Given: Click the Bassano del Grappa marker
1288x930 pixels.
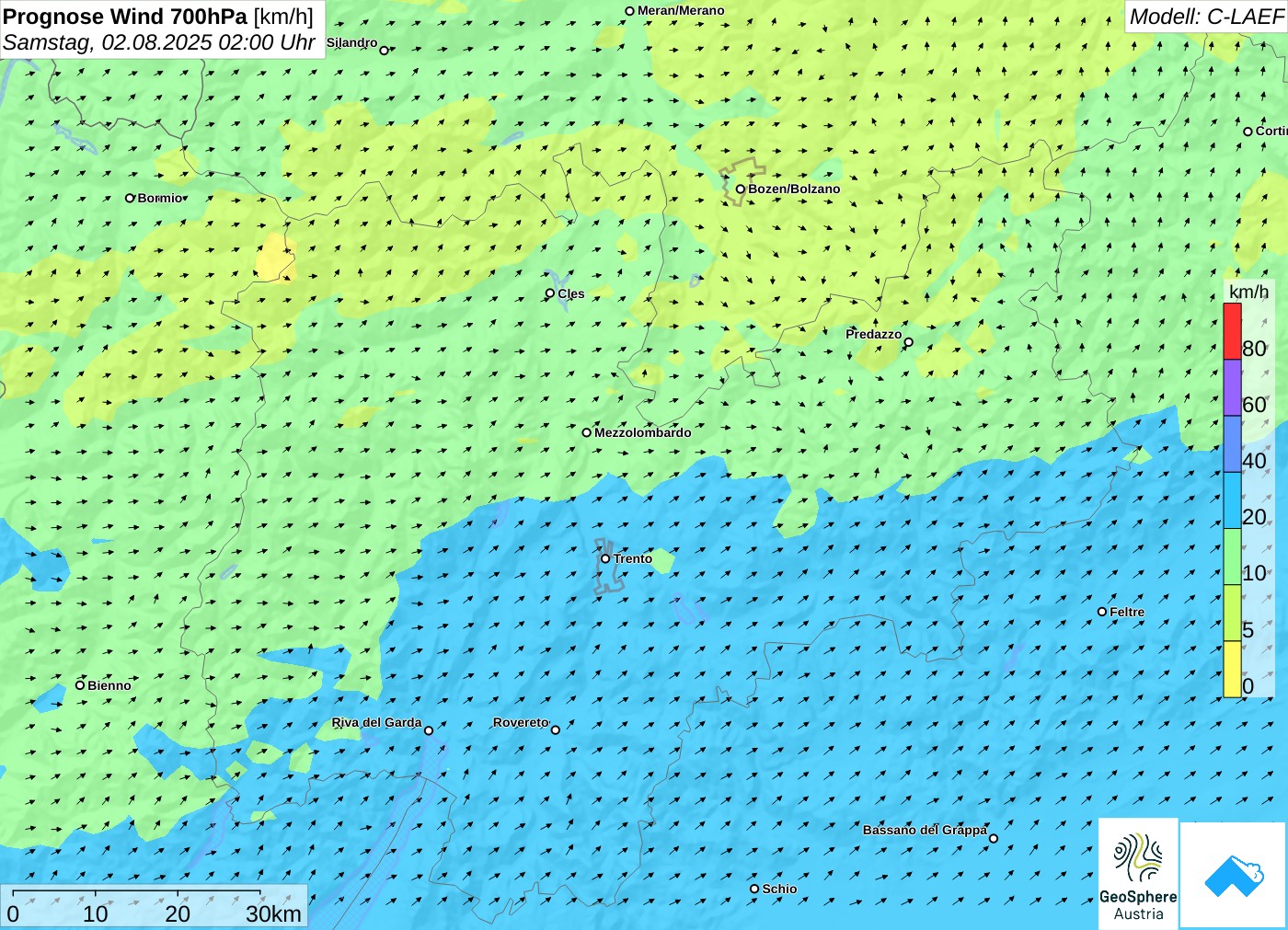Looking at the screenshot, I should pos(993,838).
